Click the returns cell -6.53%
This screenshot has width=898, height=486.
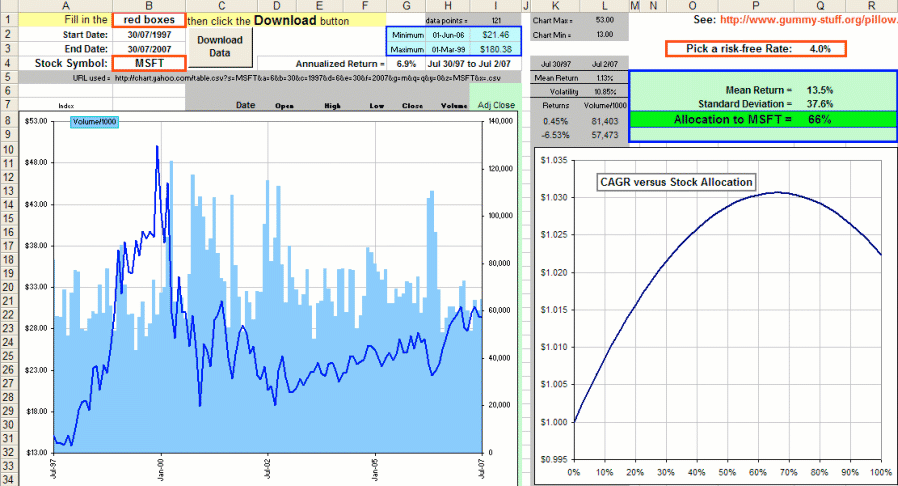click(556, 135)
